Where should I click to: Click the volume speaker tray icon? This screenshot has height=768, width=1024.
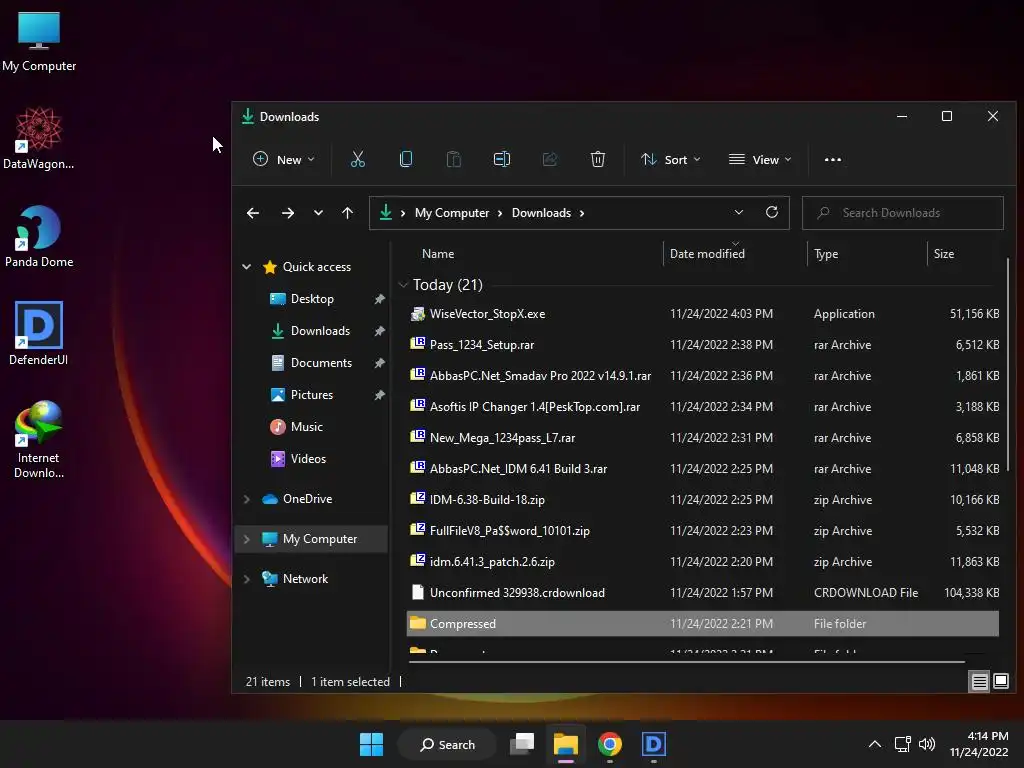pos(927,744)
